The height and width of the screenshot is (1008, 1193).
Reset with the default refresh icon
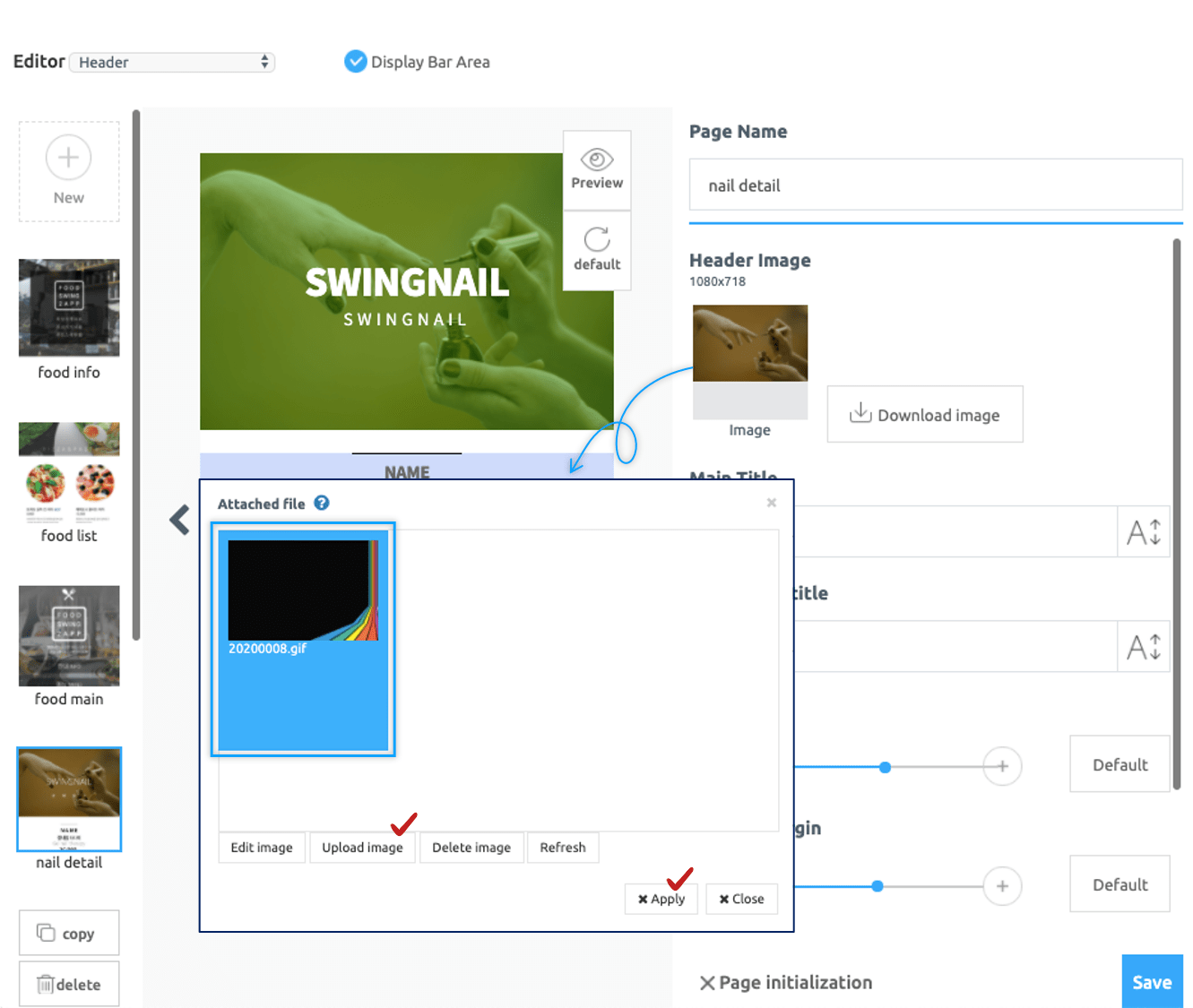pyautogui.click(x=597, y=240)
